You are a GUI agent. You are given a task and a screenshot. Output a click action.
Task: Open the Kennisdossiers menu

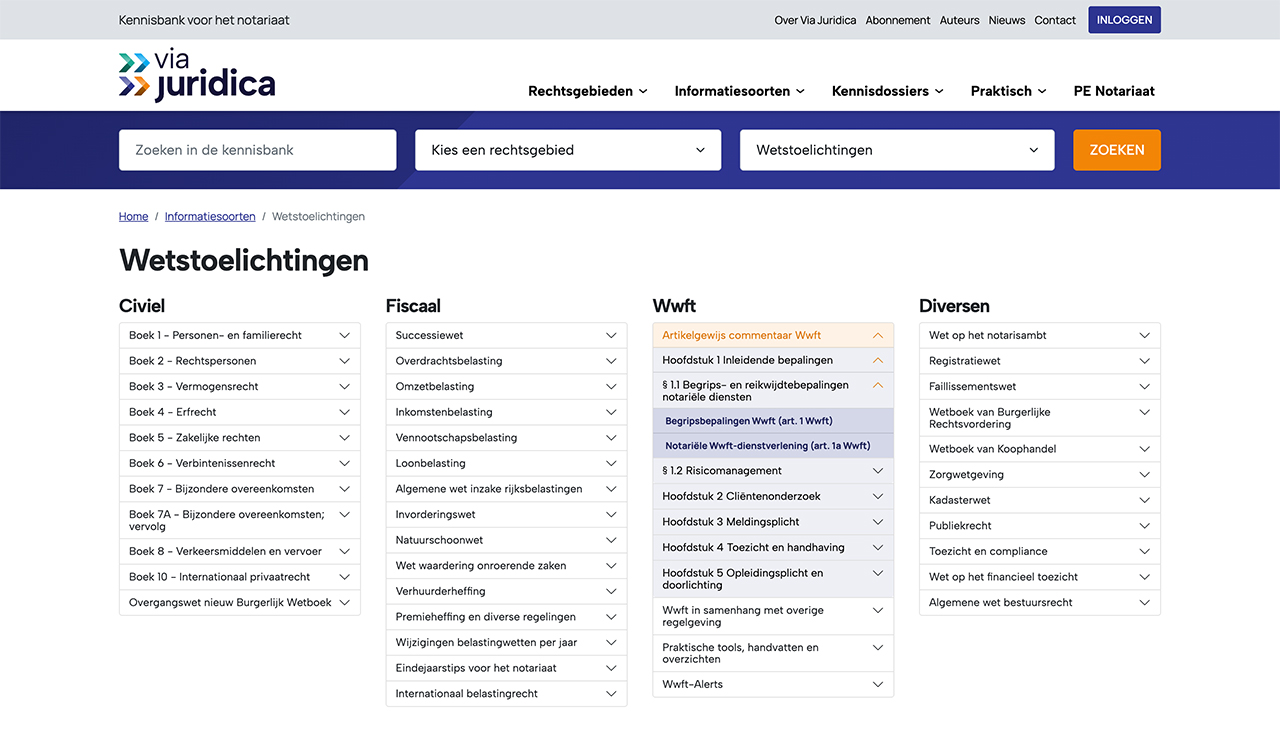888,91
